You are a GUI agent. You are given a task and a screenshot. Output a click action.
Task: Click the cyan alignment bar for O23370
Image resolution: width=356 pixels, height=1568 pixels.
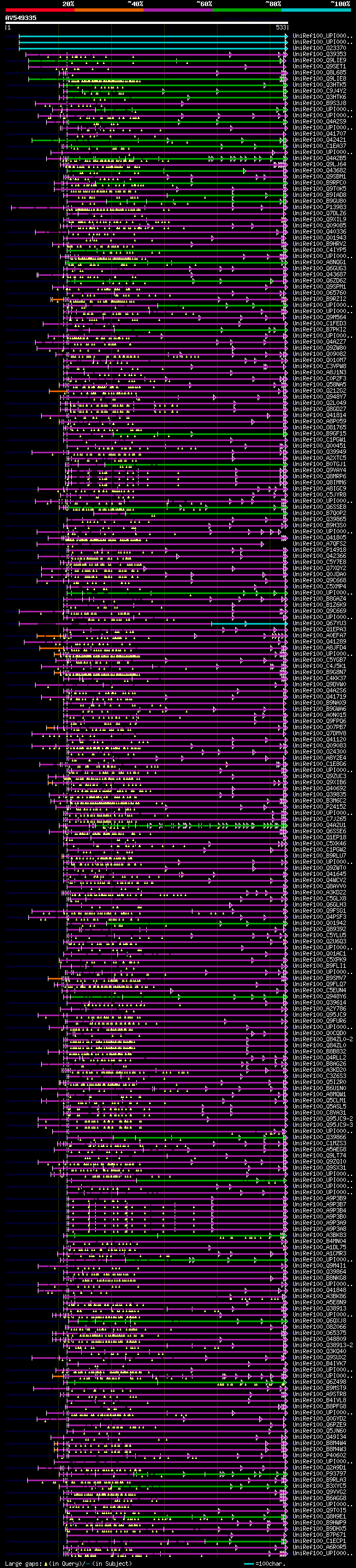(153, 48)
